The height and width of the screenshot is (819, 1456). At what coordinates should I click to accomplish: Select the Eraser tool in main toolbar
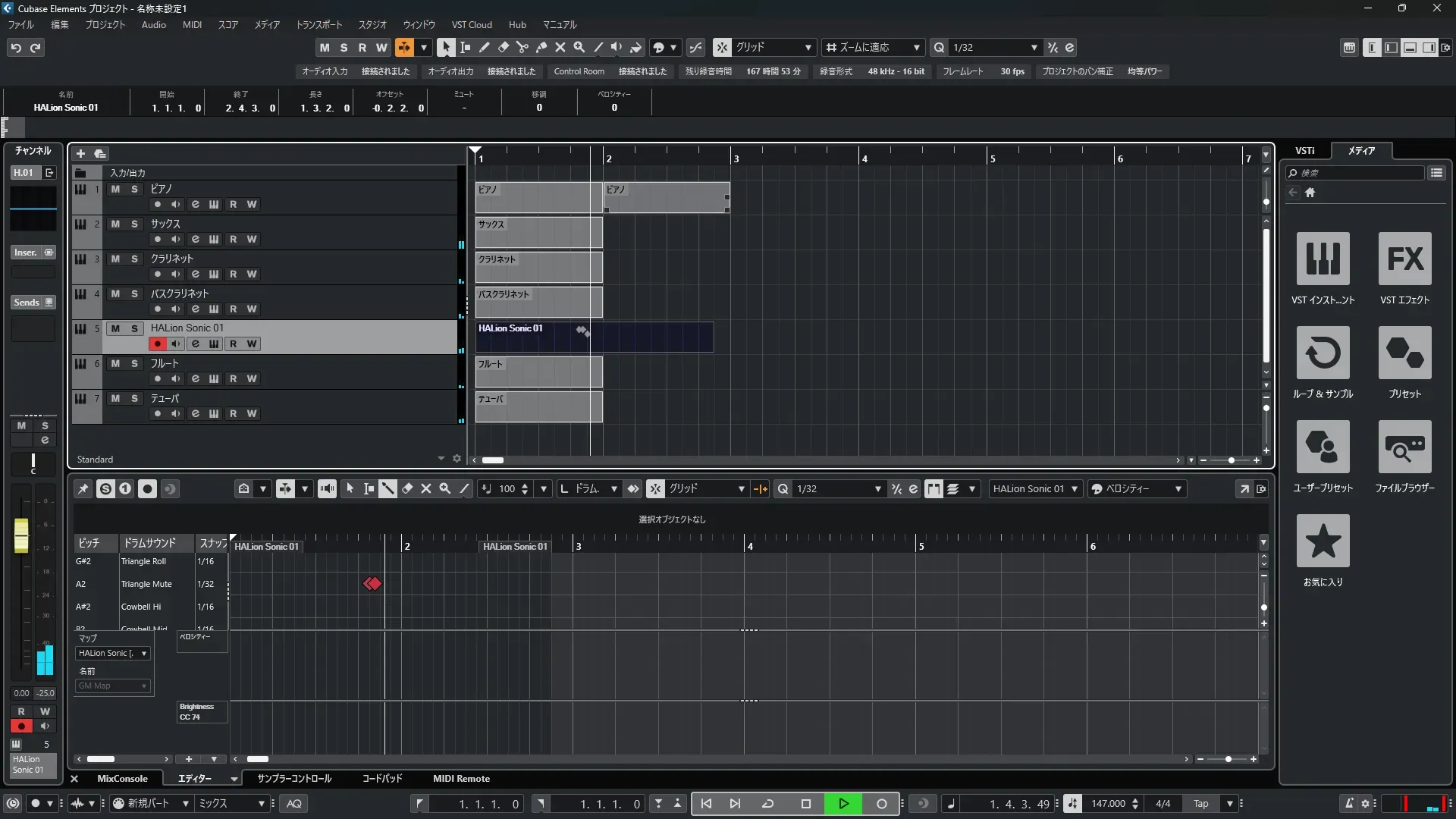[x=503, y=47]
